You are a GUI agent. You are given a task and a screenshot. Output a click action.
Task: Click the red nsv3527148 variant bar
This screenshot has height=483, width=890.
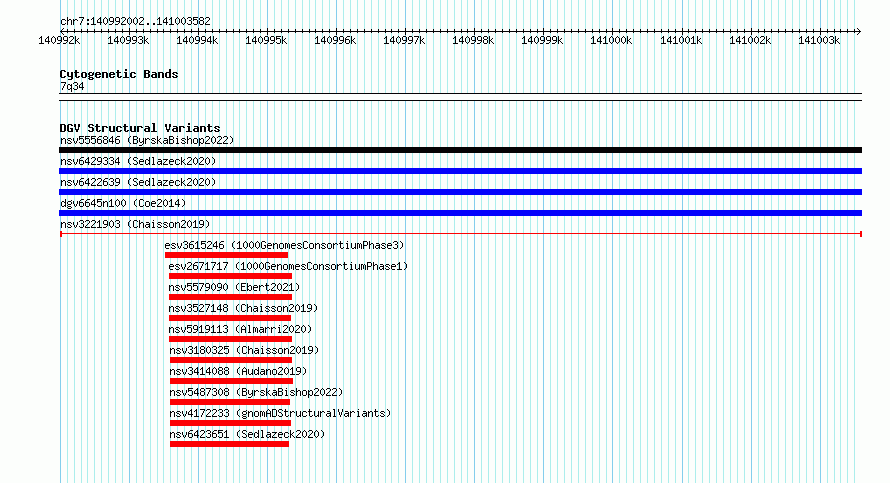(x=230, y=318)
